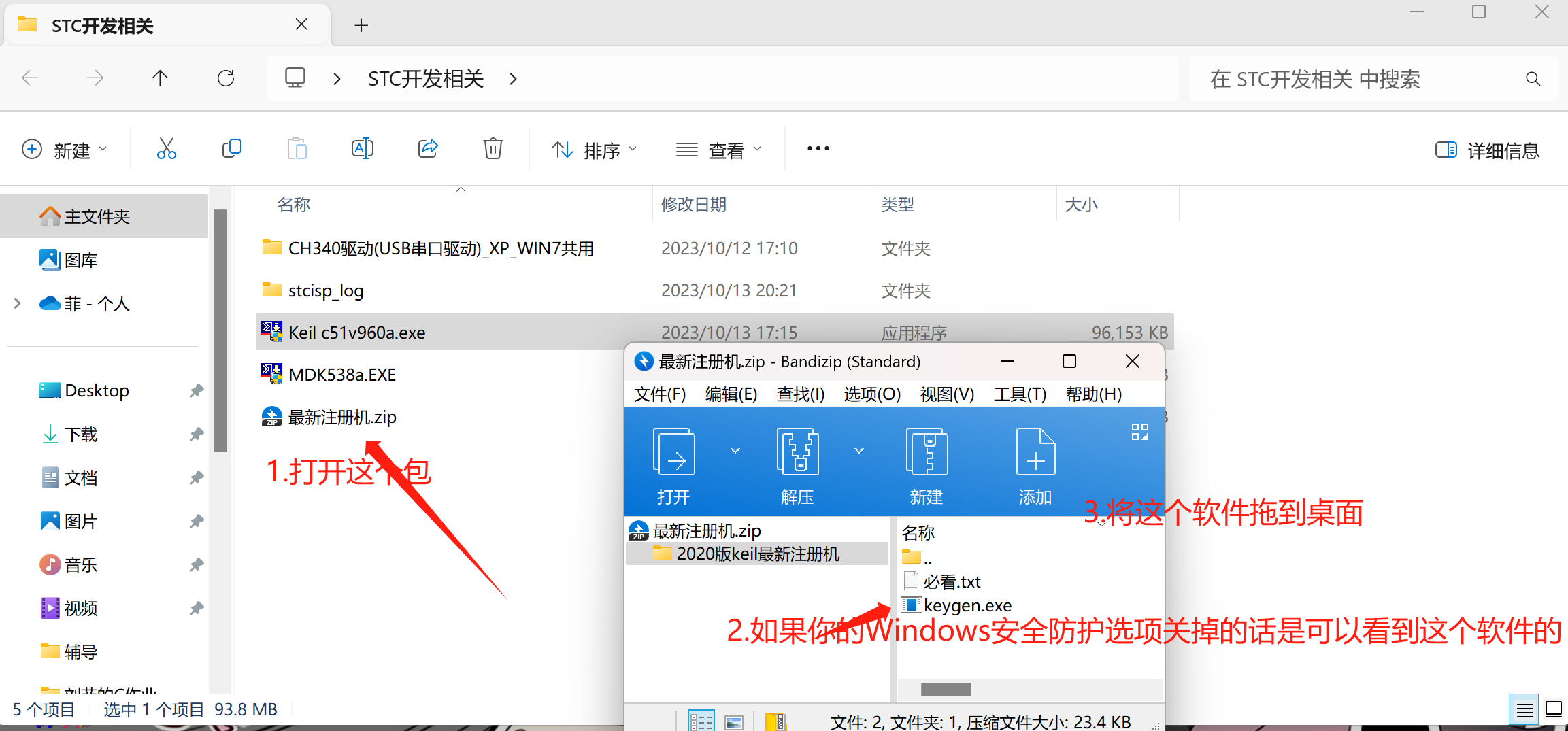Click the 解压 extract icon in Bandizip
The width and height of the screenshot is (1568, 731).
(x=797, y=453)
